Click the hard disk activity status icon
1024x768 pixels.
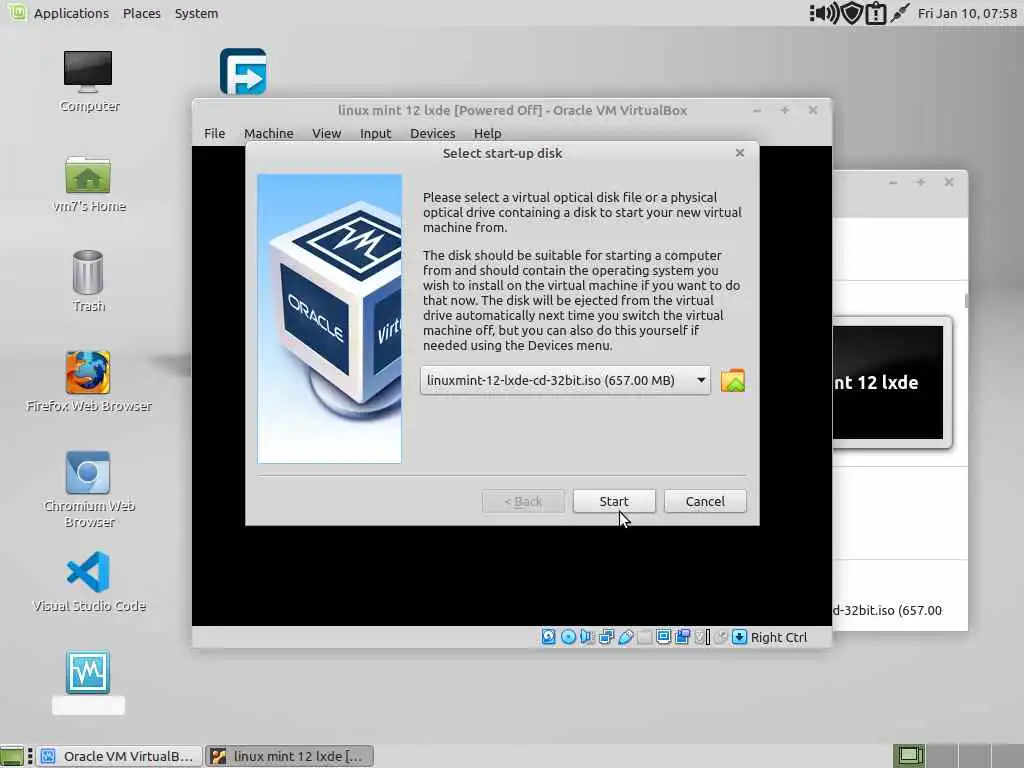coord(549,637)
